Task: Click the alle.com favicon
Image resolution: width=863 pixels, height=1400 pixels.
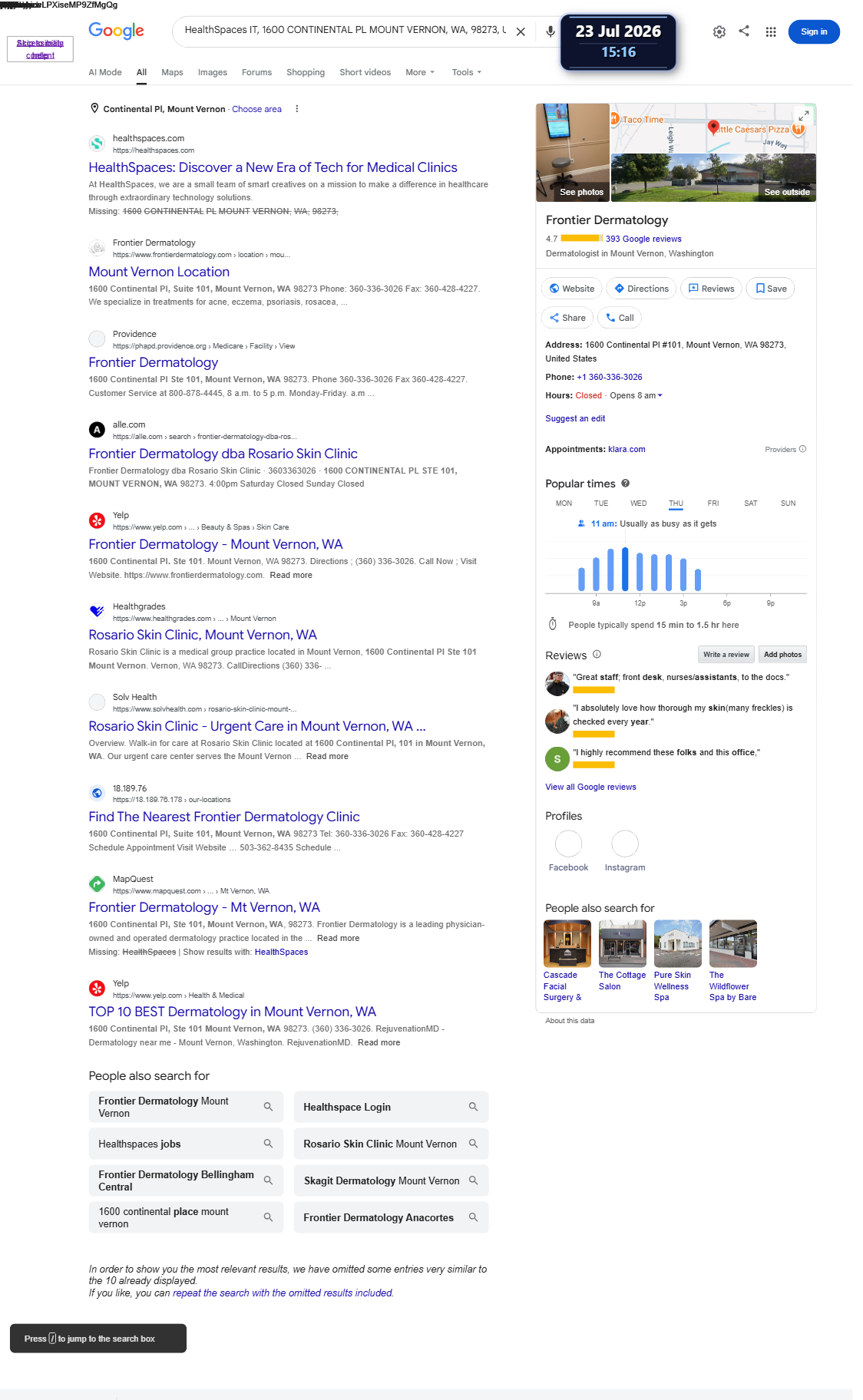Action: pos(97,430)
